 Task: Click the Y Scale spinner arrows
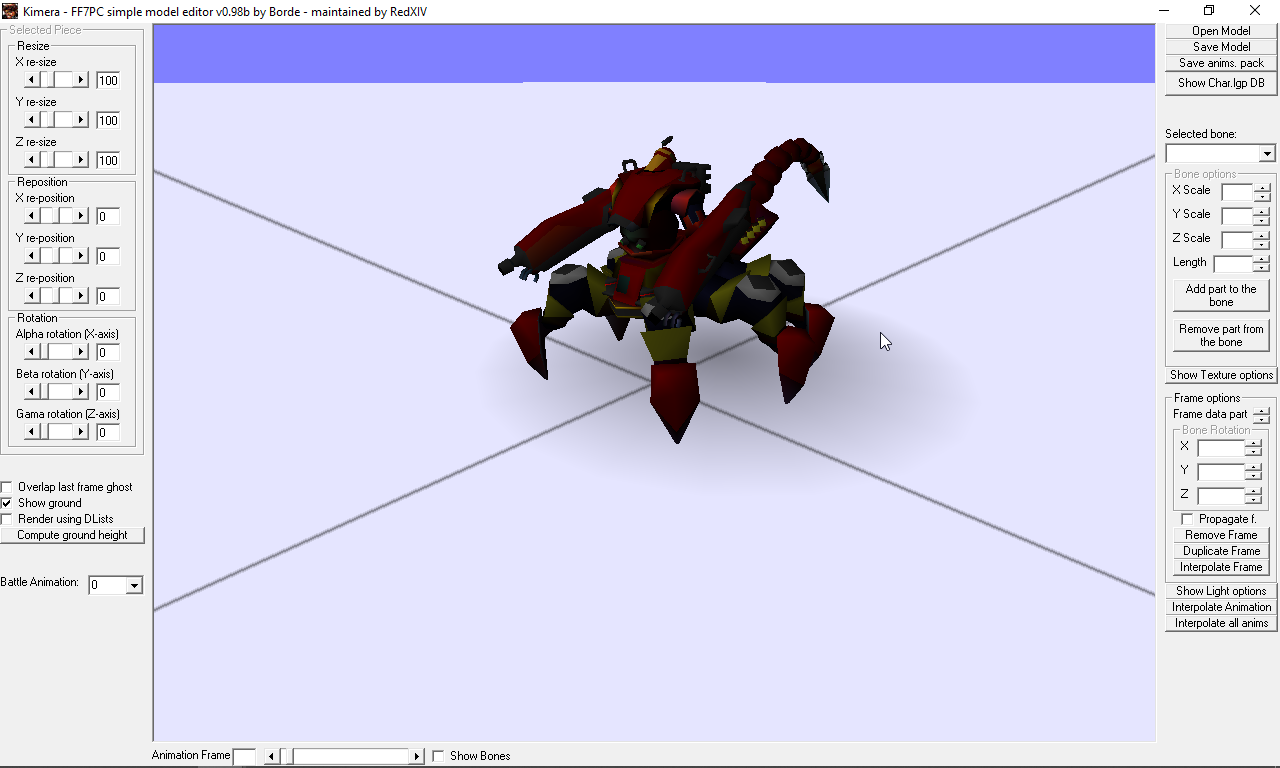coord(1263,216)
